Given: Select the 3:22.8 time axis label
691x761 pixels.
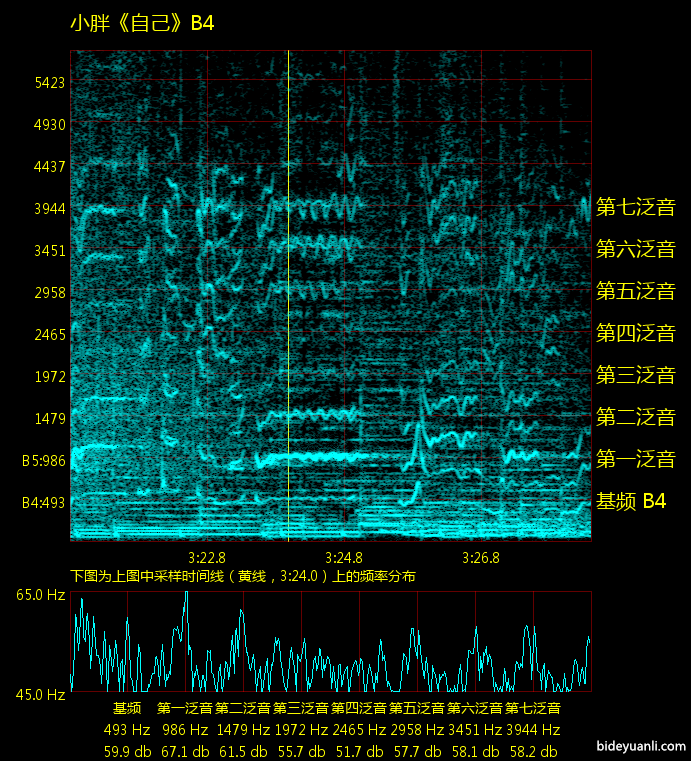Looking at the screenshot, I should [x=207, y=557].
